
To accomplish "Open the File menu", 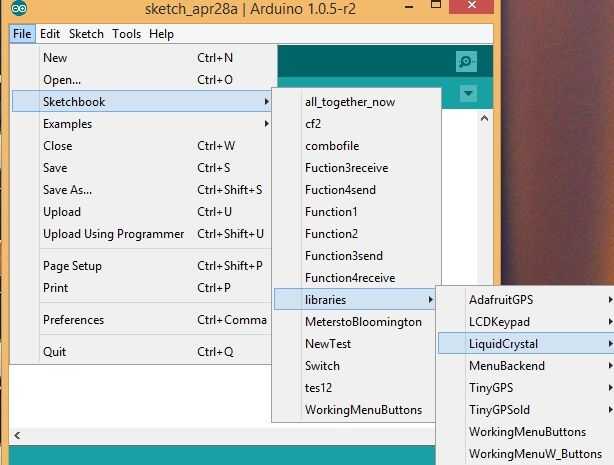I will 22,34.
